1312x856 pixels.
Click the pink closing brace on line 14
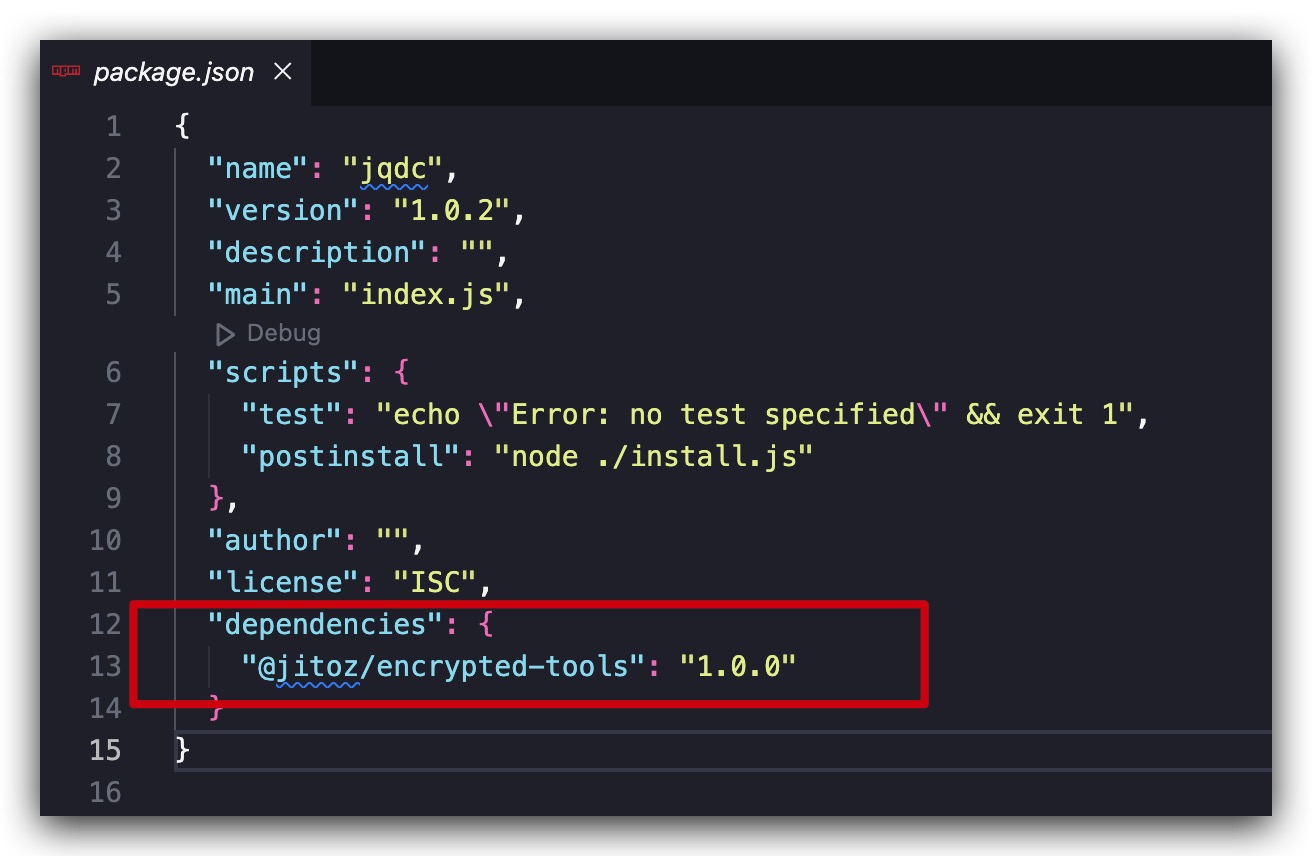(x=216, y=709)
